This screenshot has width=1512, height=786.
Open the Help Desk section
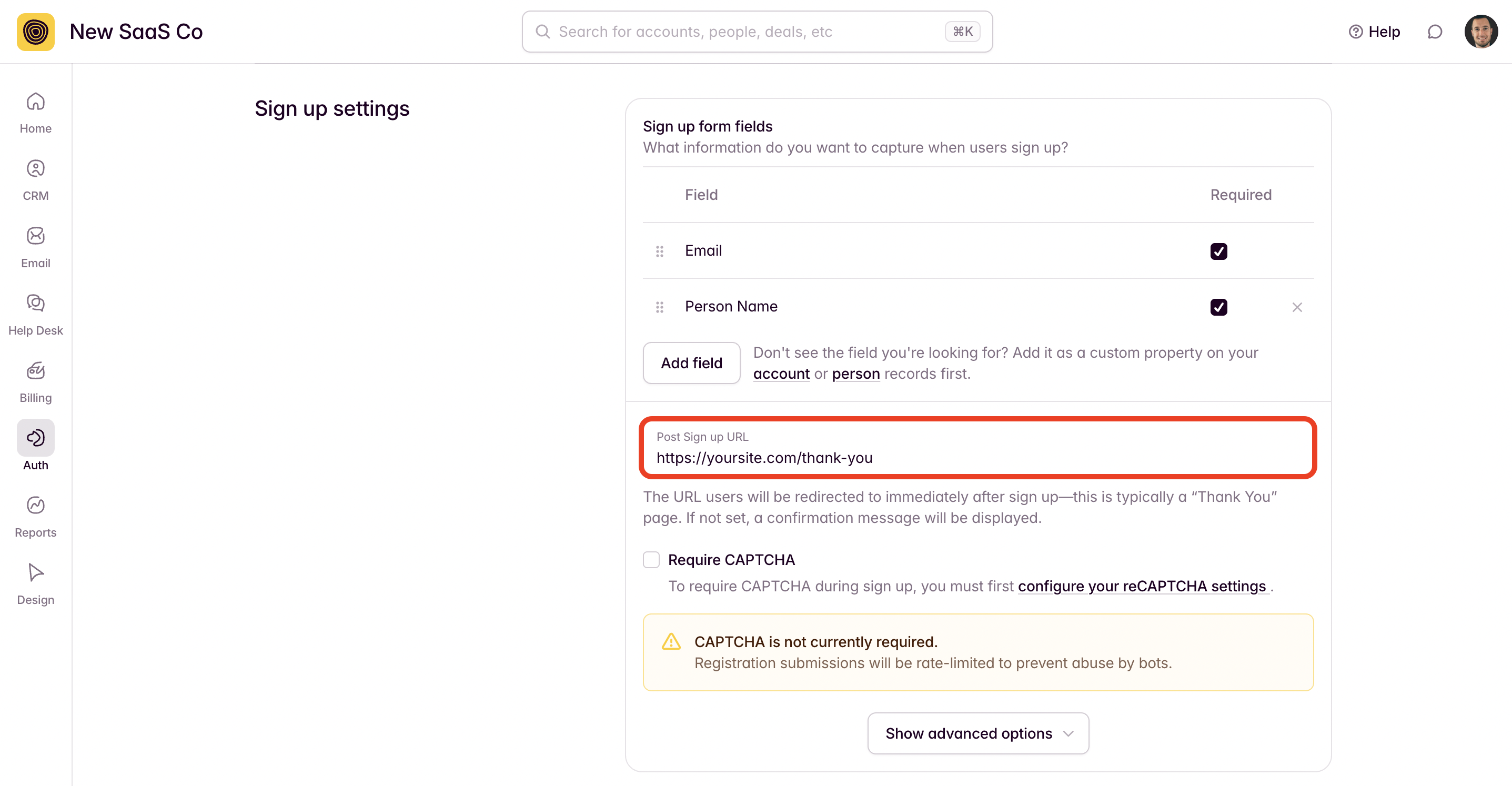[x=35, y=315]
